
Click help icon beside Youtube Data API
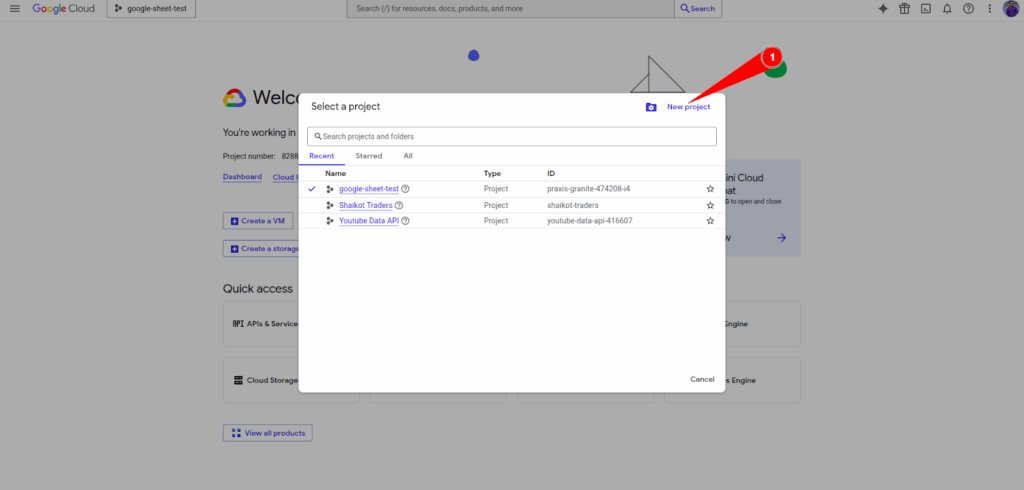coord(405,221)
